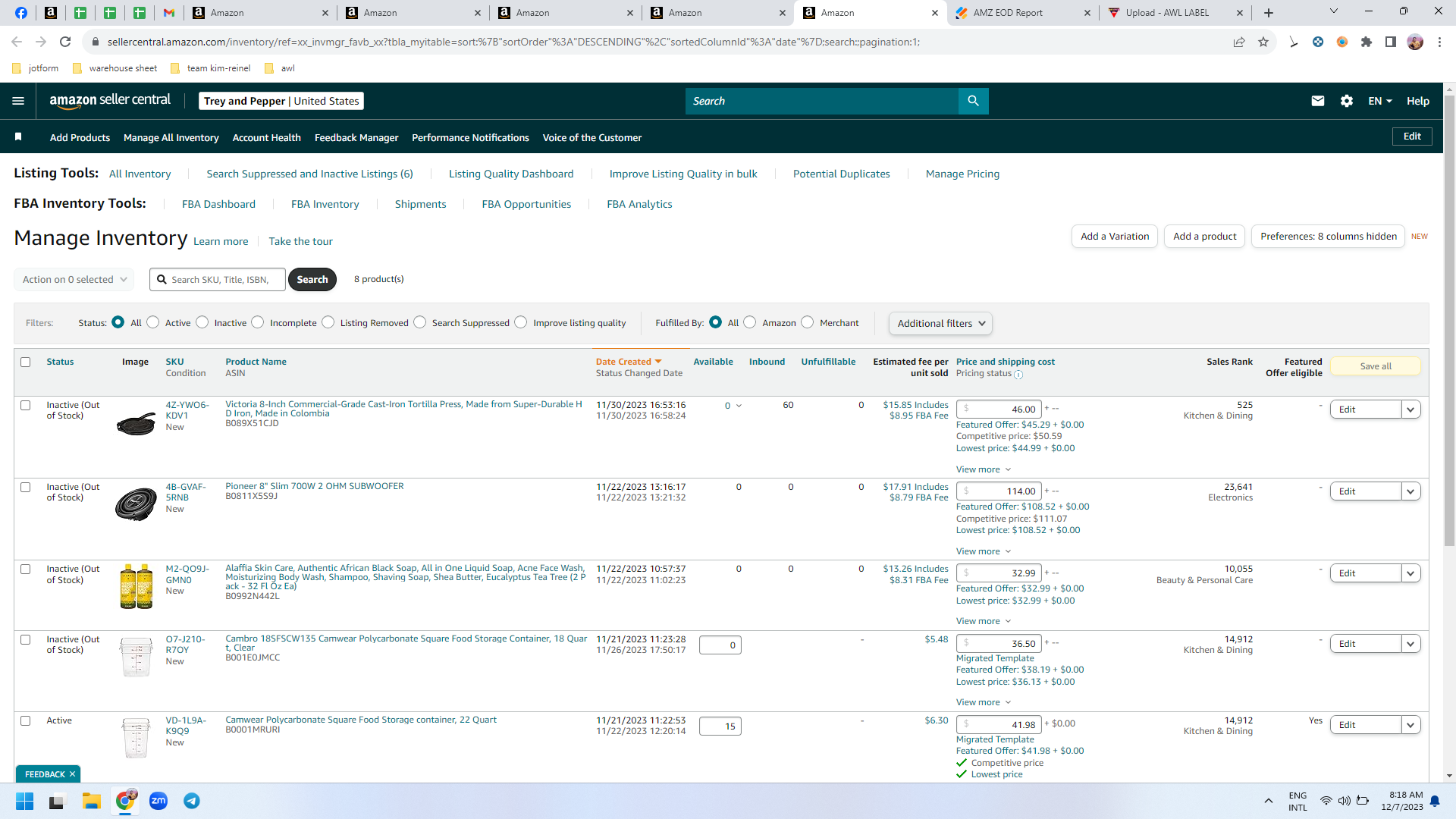Screen dimensions: 1456x819
Task: Open Edit dropdown arrow for Pioneer Subwoofer
Action: [x=1410, y=491]
